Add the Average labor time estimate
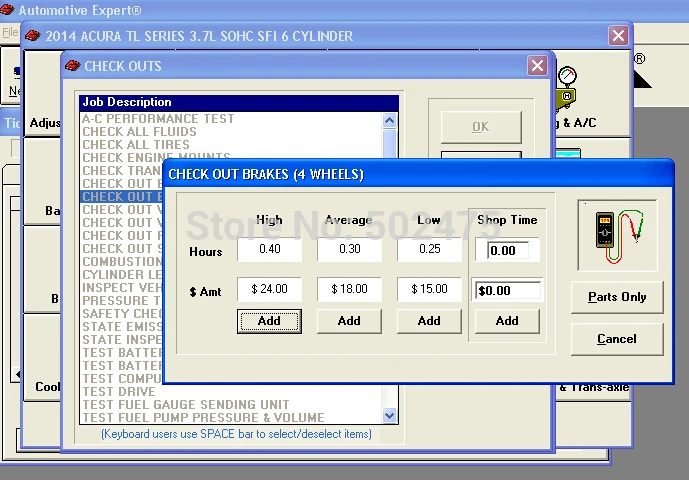 click(349, 321)
